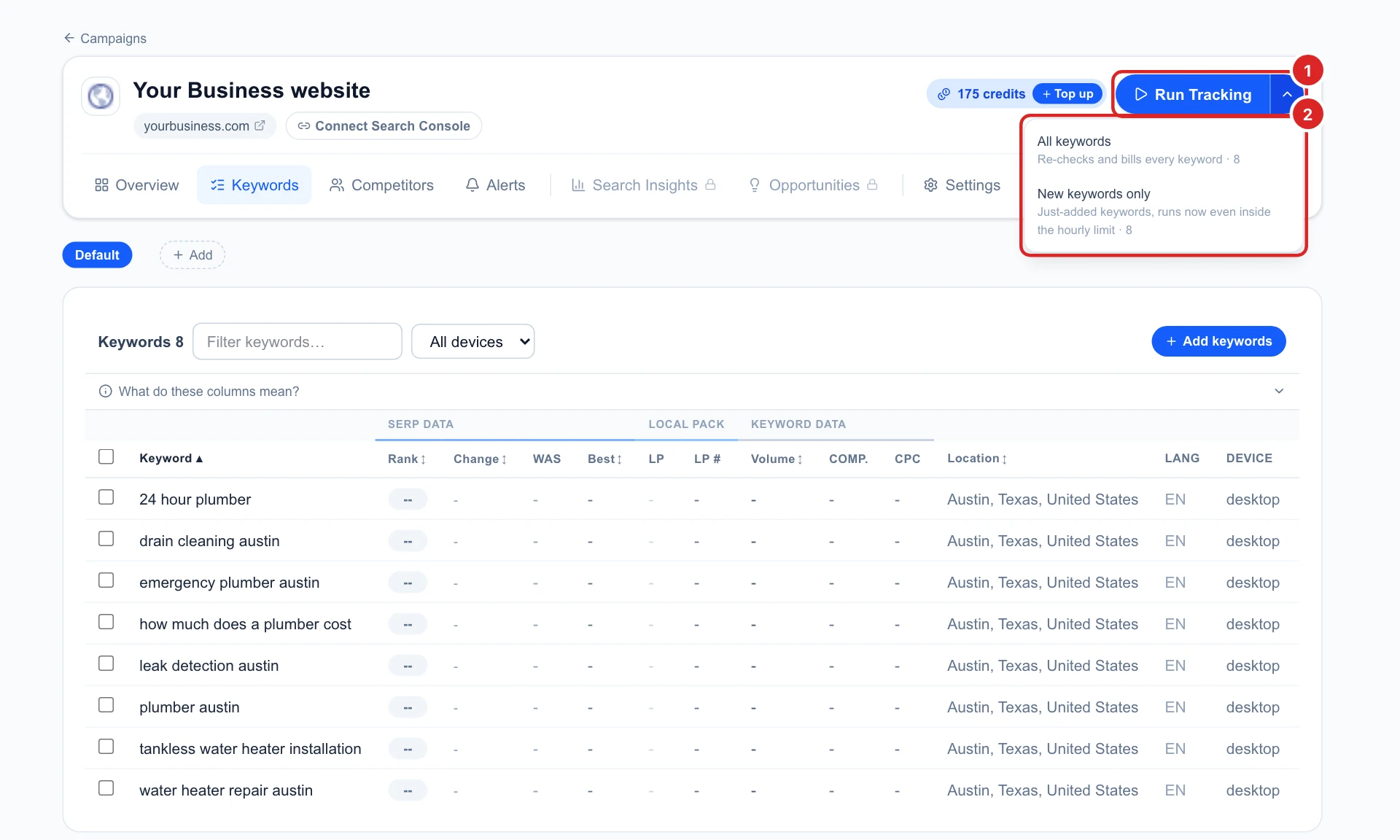1400x840 pixels.
Task: Click the Filter keywords input field
Action: click(x=297, y=341)
